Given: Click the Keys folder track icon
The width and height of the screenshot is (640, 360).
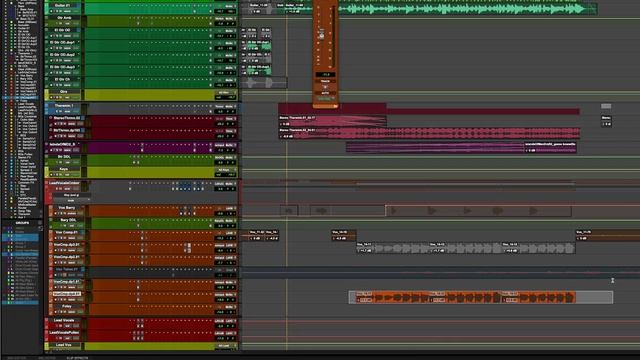Looking at the screenshot, I should (47, 172).
